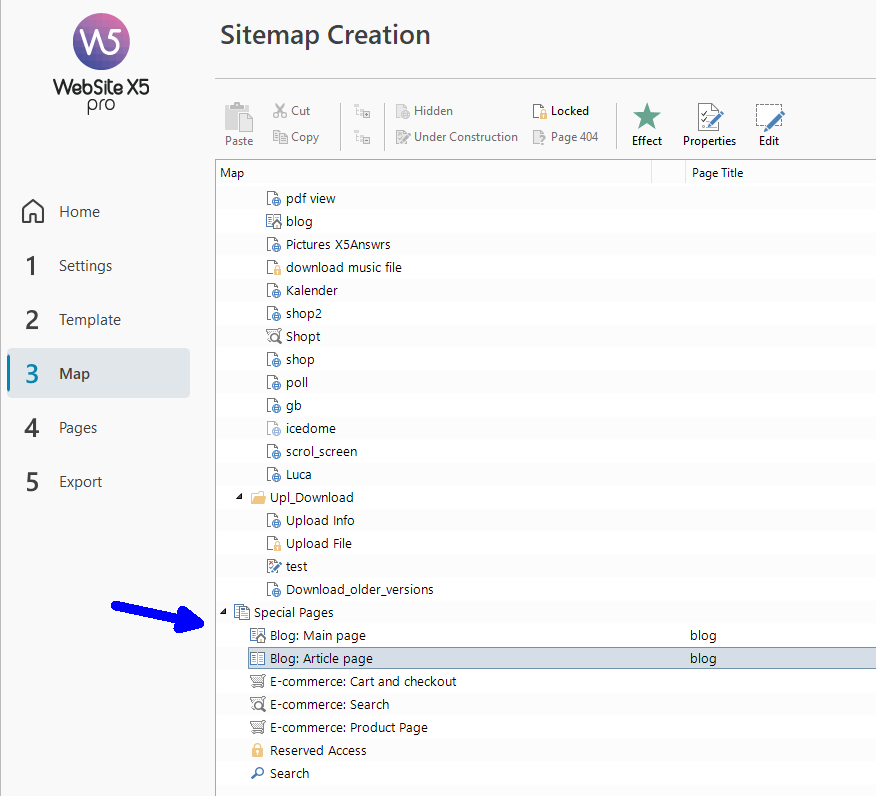Open page Properties from toolbar
This screenshot has height=796, width=876.
709,117
